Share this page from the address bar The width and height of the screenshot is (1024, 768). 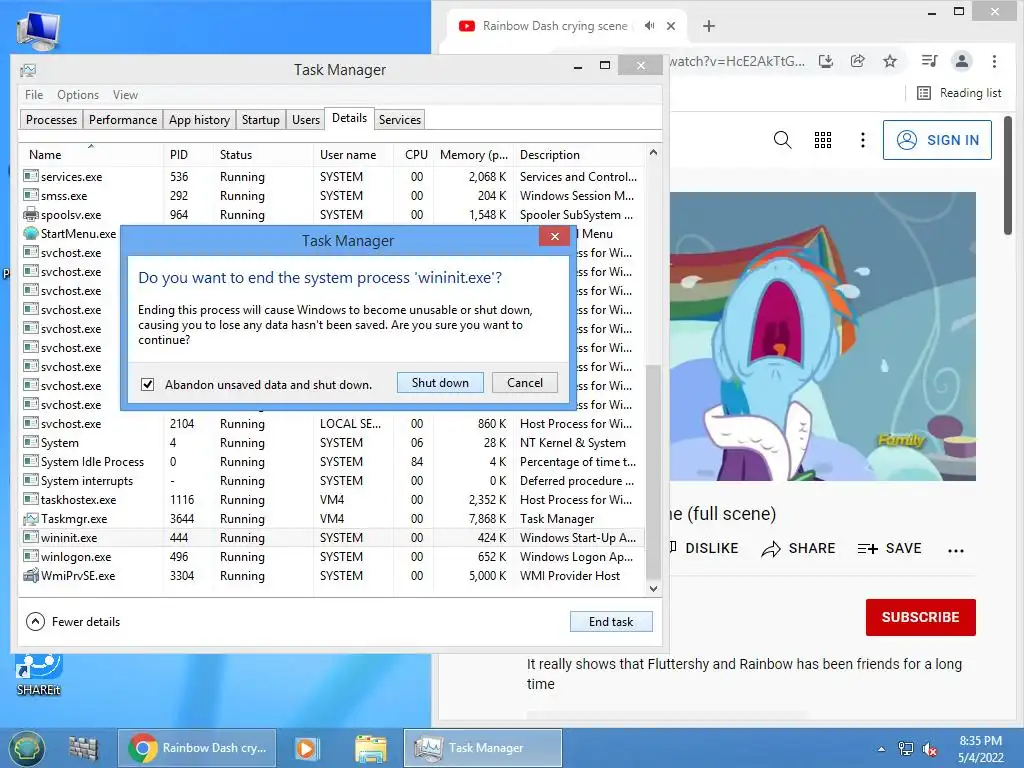(x=857, y=61)
